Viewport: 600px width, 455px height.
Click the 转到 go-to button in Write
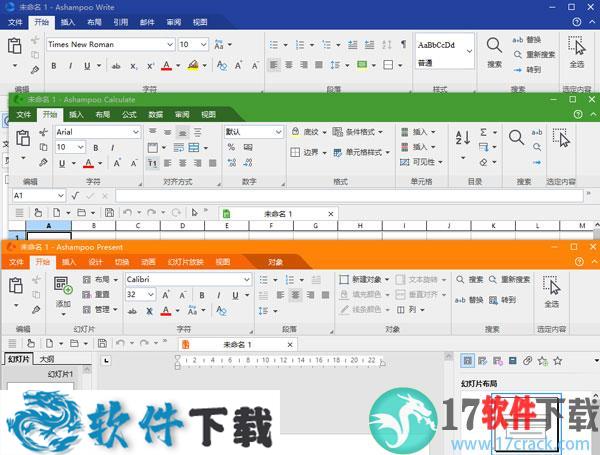[527, 70]
